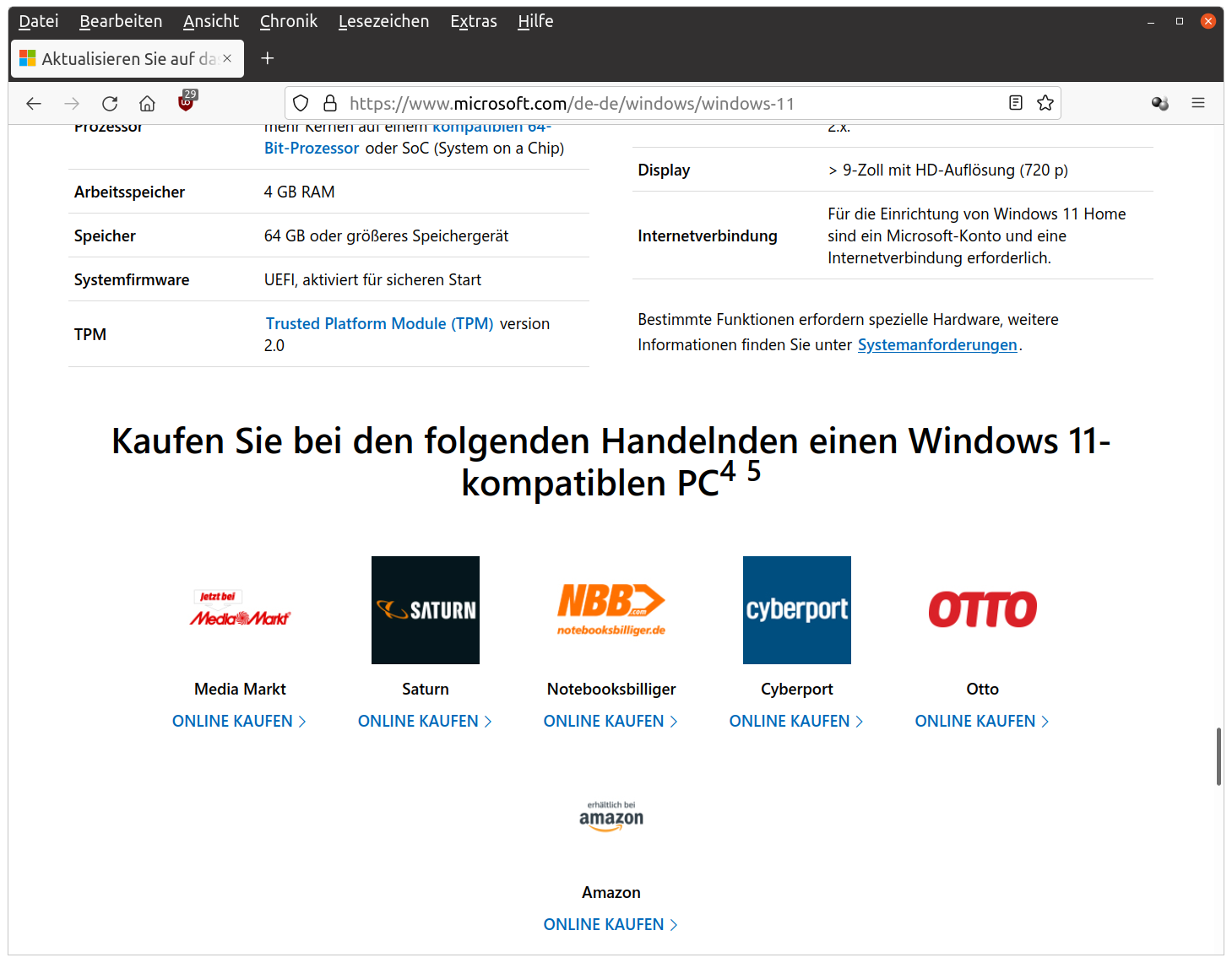Open the Ansicht menu
Screen dimensions: 1232x963
point(211,21)
